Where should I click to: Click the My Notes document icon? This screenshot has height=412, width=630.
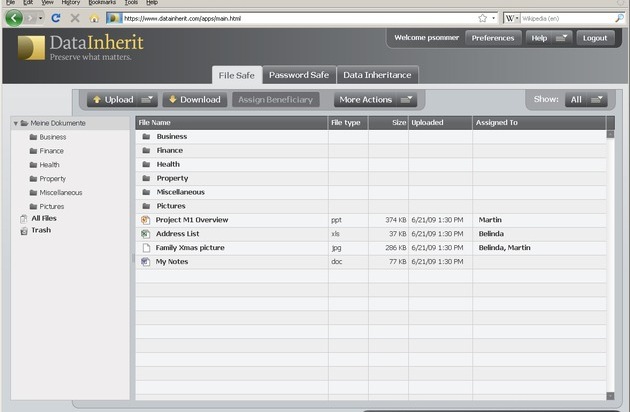pos(146,262)
